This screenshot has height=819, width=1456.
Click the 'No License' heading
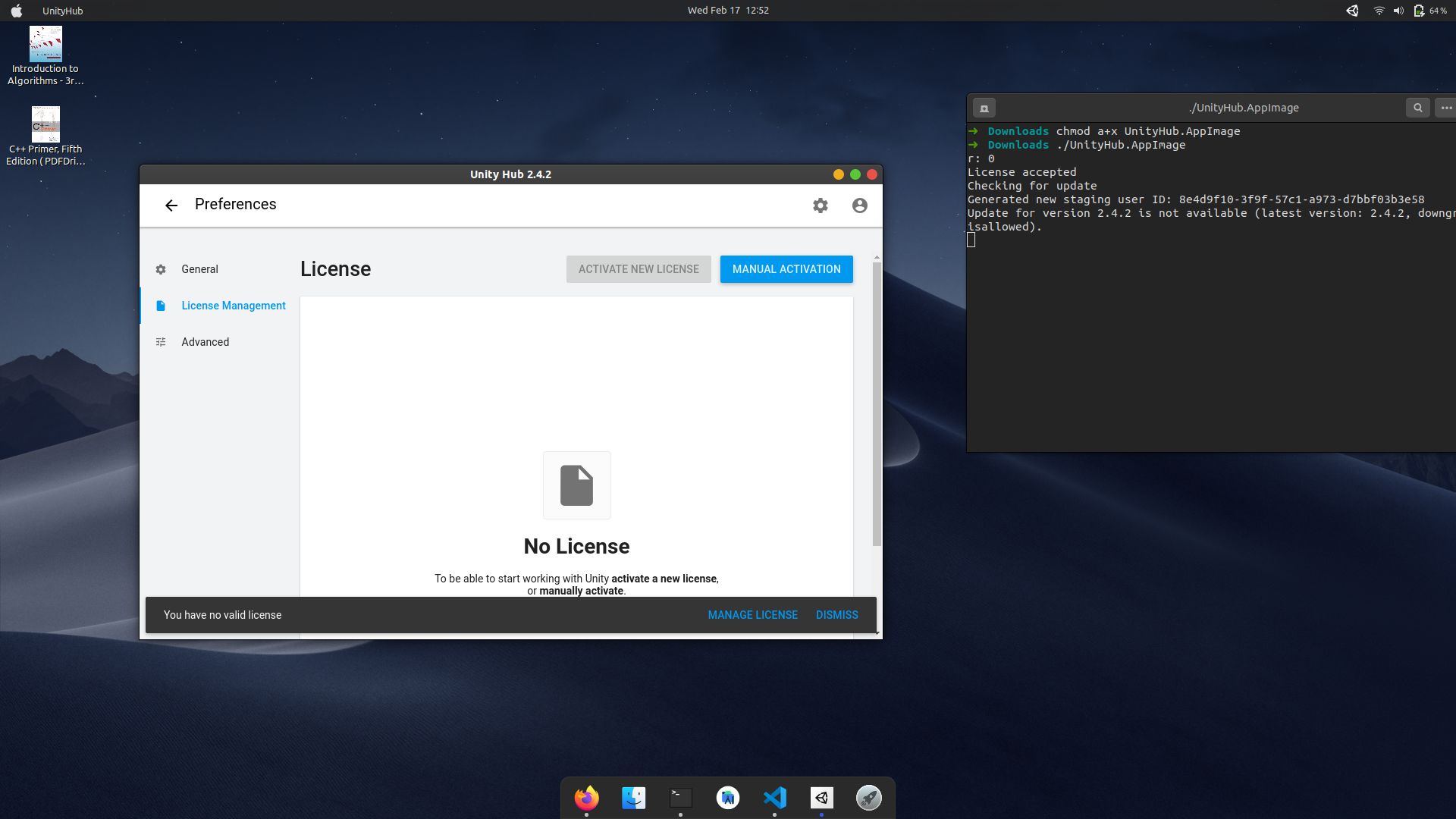click(576, 546)
